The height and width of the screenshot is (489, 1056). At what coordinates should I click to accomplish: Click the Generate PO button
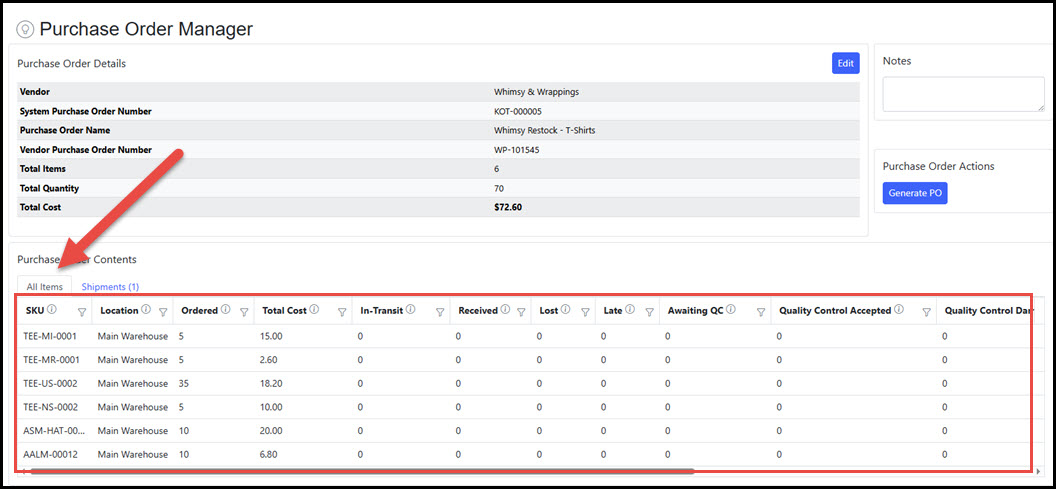[x=915, y=193]
